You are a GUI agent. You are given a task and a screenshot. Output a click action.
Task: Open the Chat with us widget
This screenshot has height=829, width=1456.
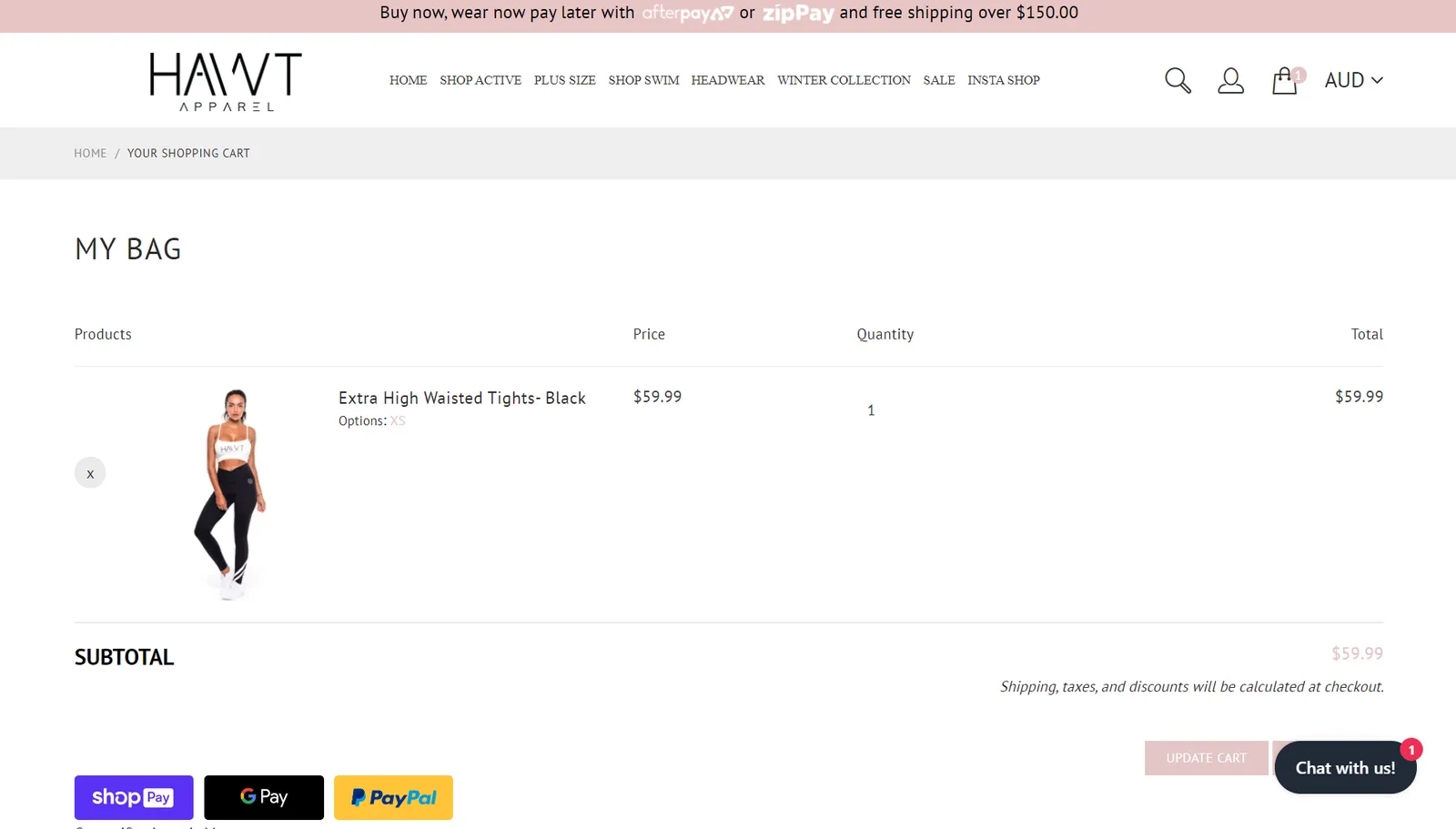[x=1345, y=767]
